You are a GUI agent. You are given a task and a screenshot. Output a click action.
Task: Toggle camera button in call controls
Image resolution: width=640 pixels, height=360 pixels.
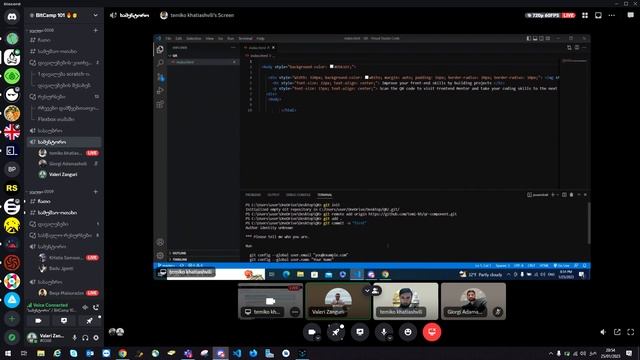[311, 332]
